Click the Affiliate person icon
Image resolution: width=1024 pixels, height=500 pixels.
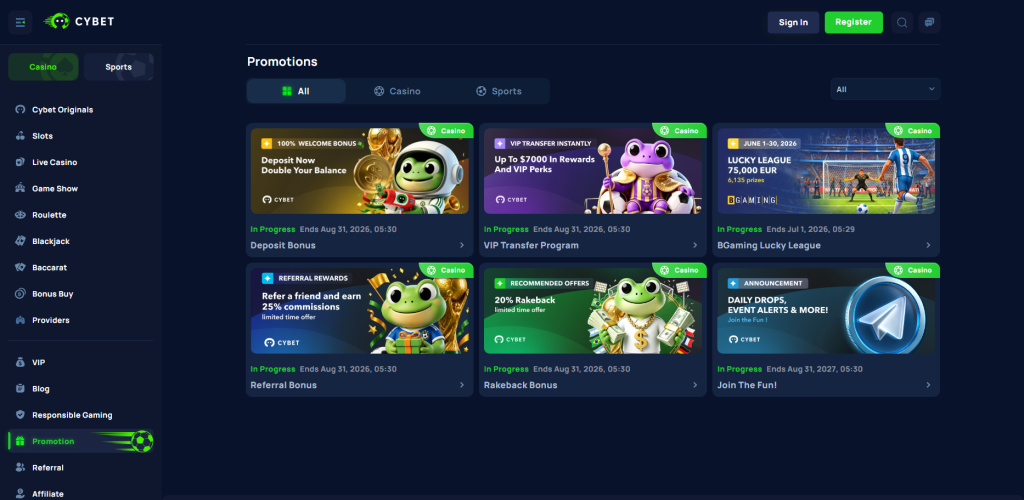click(20, 493)
